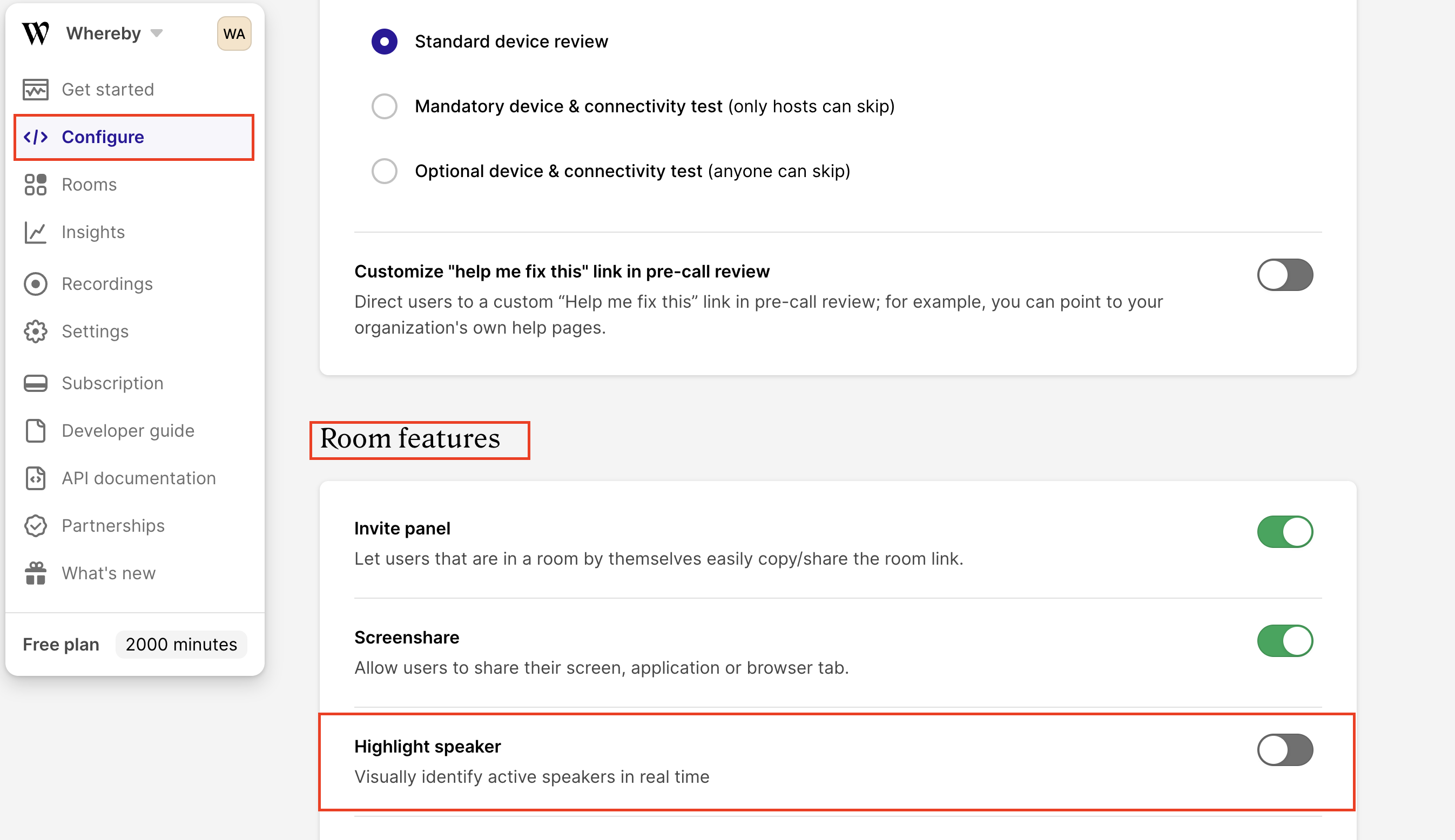Click the Recordings circle icon
The image size is (1455, 840).
[36, 284]
